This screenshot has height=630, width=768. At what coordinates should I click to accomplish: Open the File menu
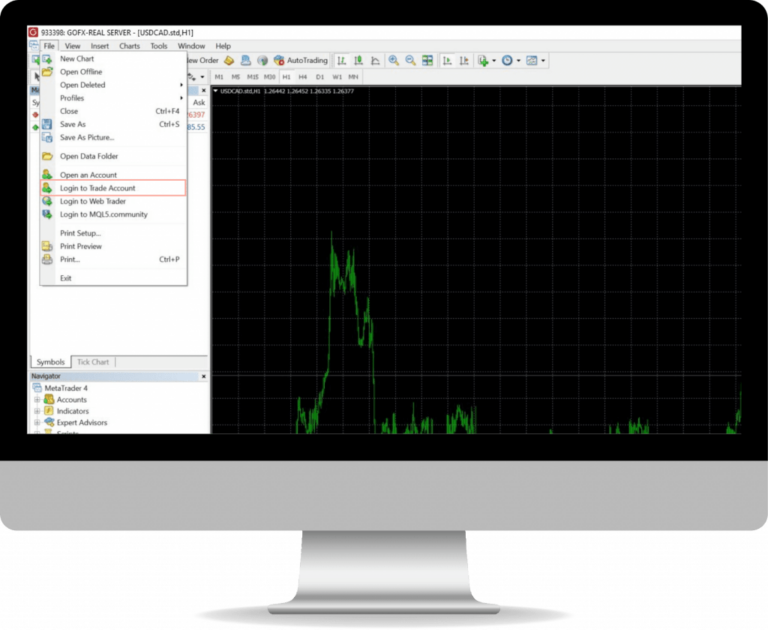49,46
